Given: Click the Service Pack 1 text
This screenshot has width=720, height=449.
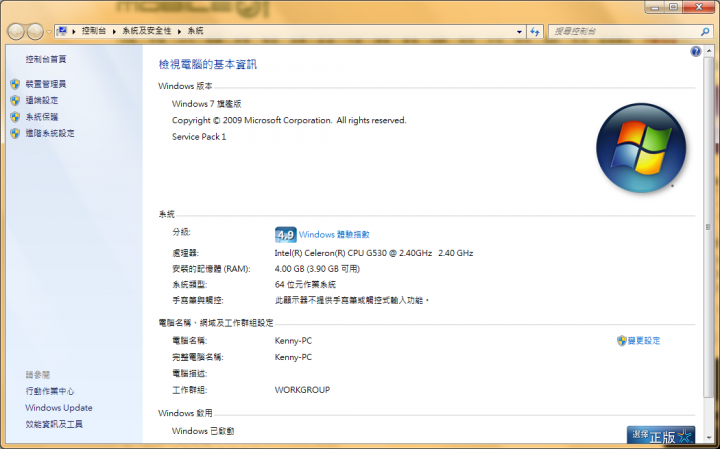Looking at the screenshot, I should click(x=199, y=137).
